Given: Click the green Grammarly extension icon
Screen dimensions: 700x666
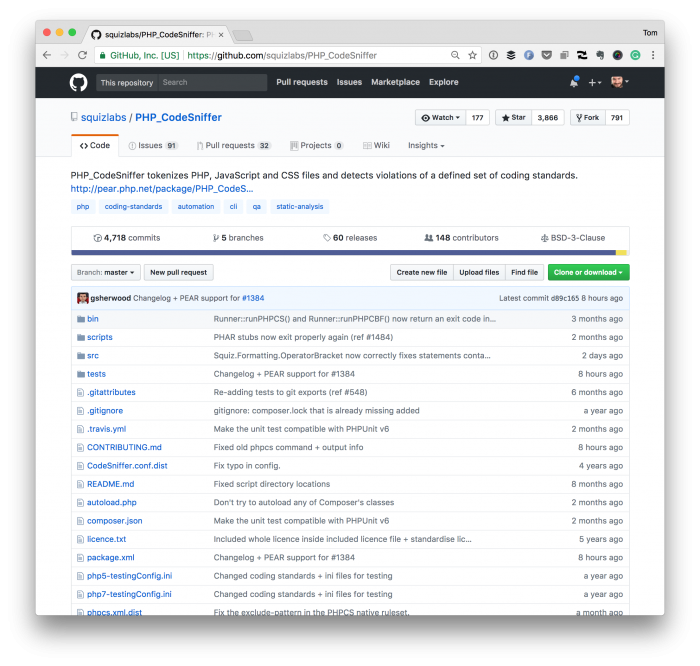Looking at the screenshot, I should pos(635,55).
